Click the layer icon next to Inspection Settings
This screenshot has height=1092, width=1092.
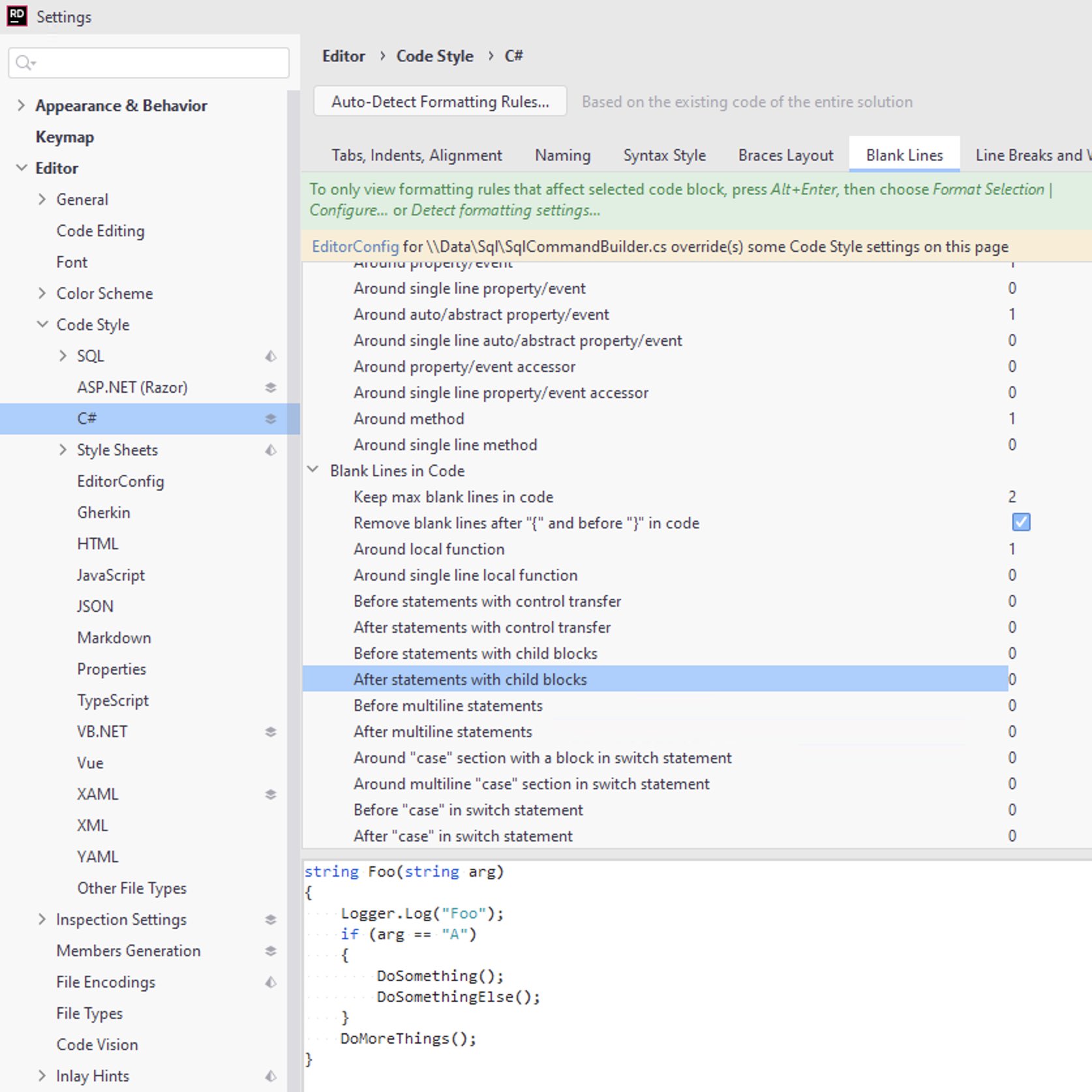271,920
